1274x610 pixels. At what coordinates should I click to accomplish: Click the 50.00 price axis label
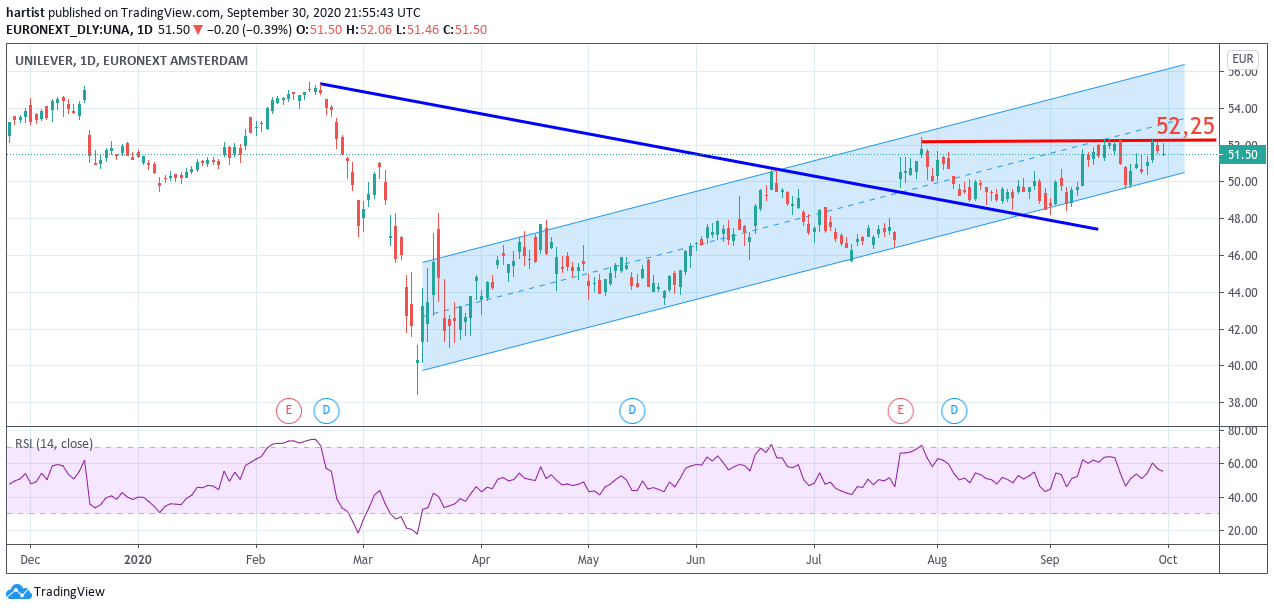click(1242, 182)
